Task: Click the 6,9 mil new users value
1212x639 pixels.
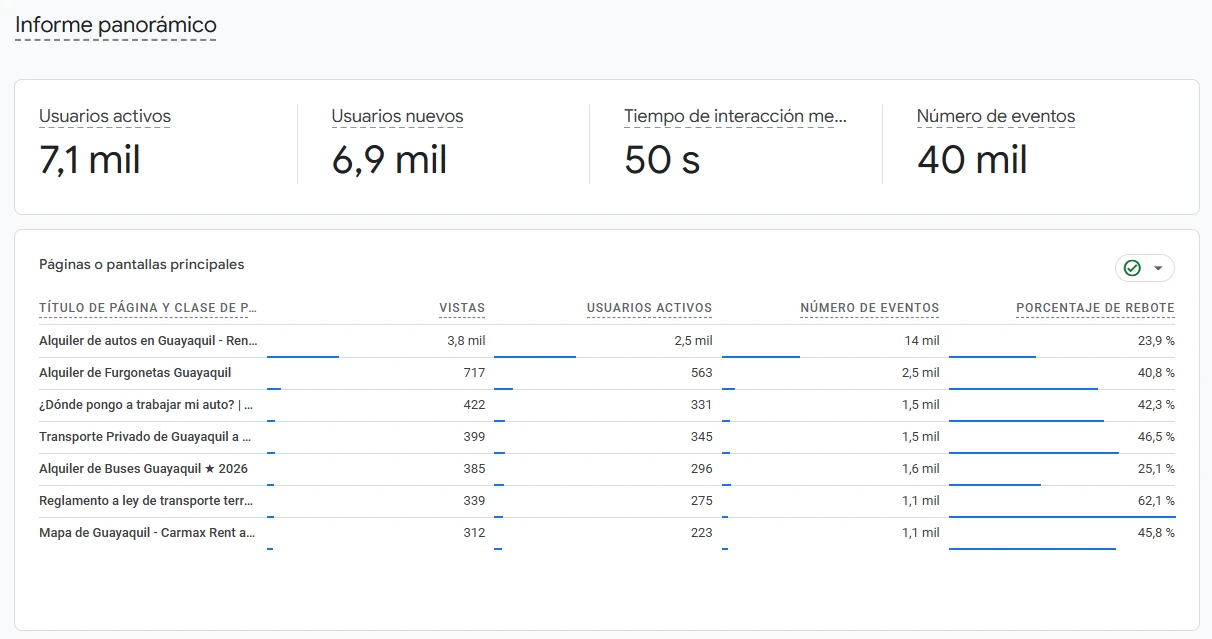Action: click(389, 160)
